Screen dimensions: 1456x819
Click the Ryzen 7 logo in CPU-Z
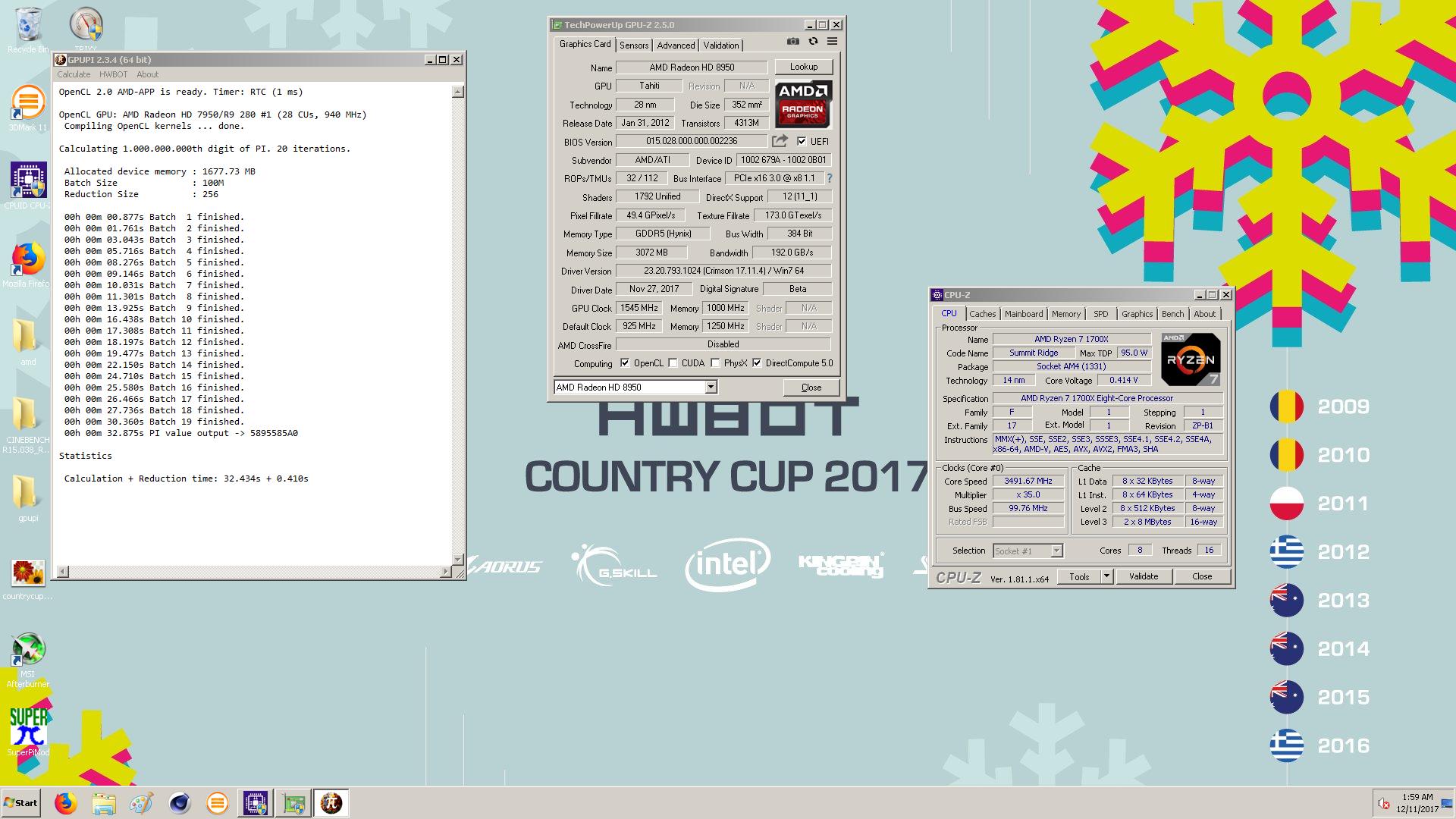1190,359
